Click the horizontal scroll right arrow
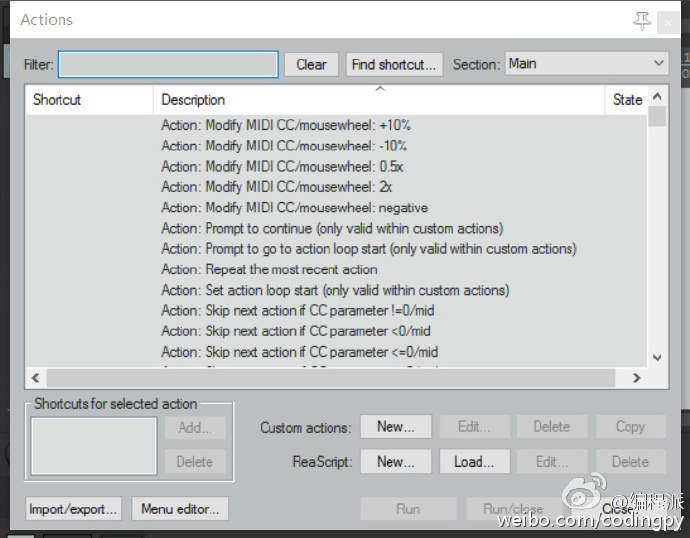The height and width of the screenshot is (538, 690). point(636,377)
